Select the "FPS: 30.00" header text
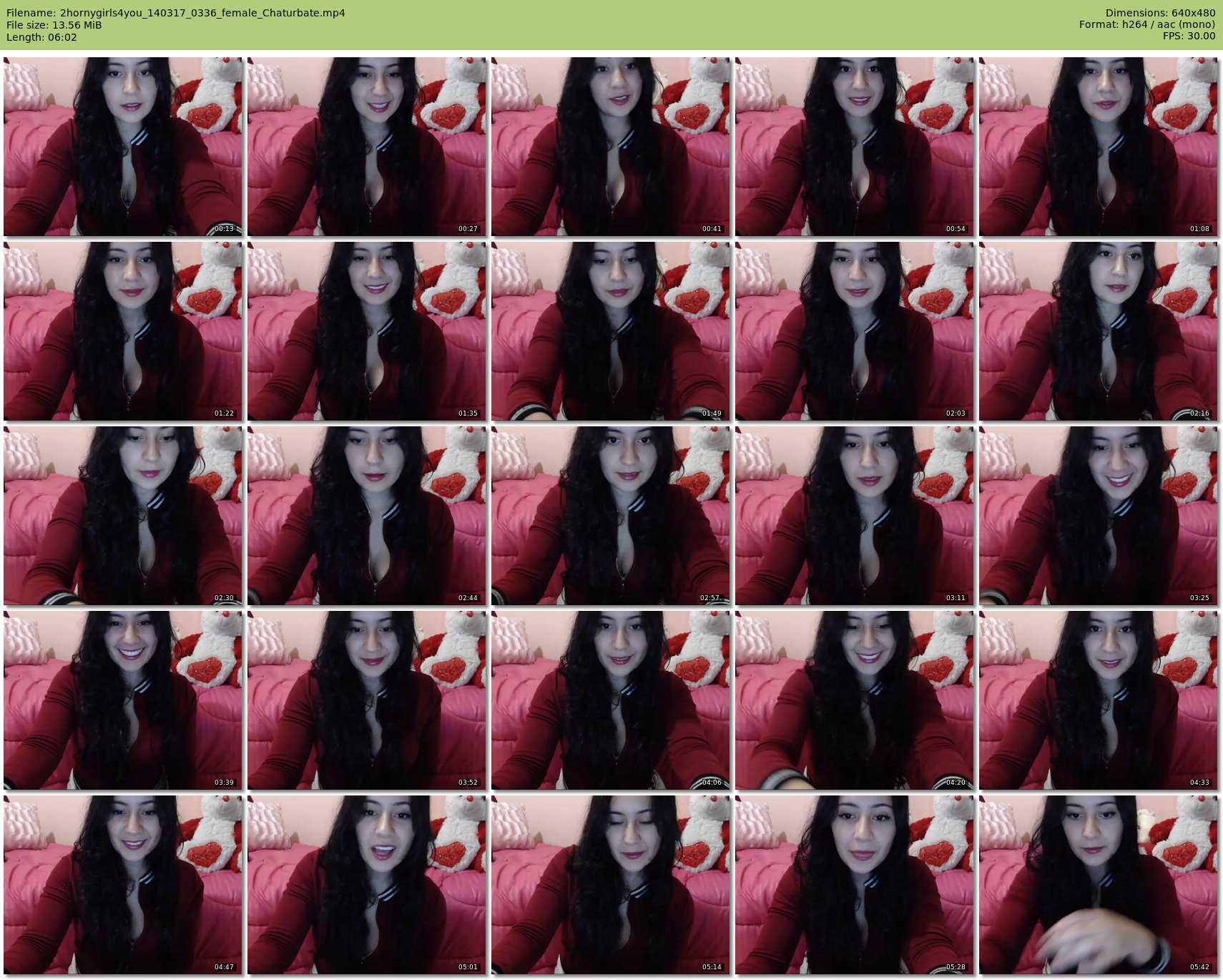The image size is (1223, 980). [x=1189, y=36]
